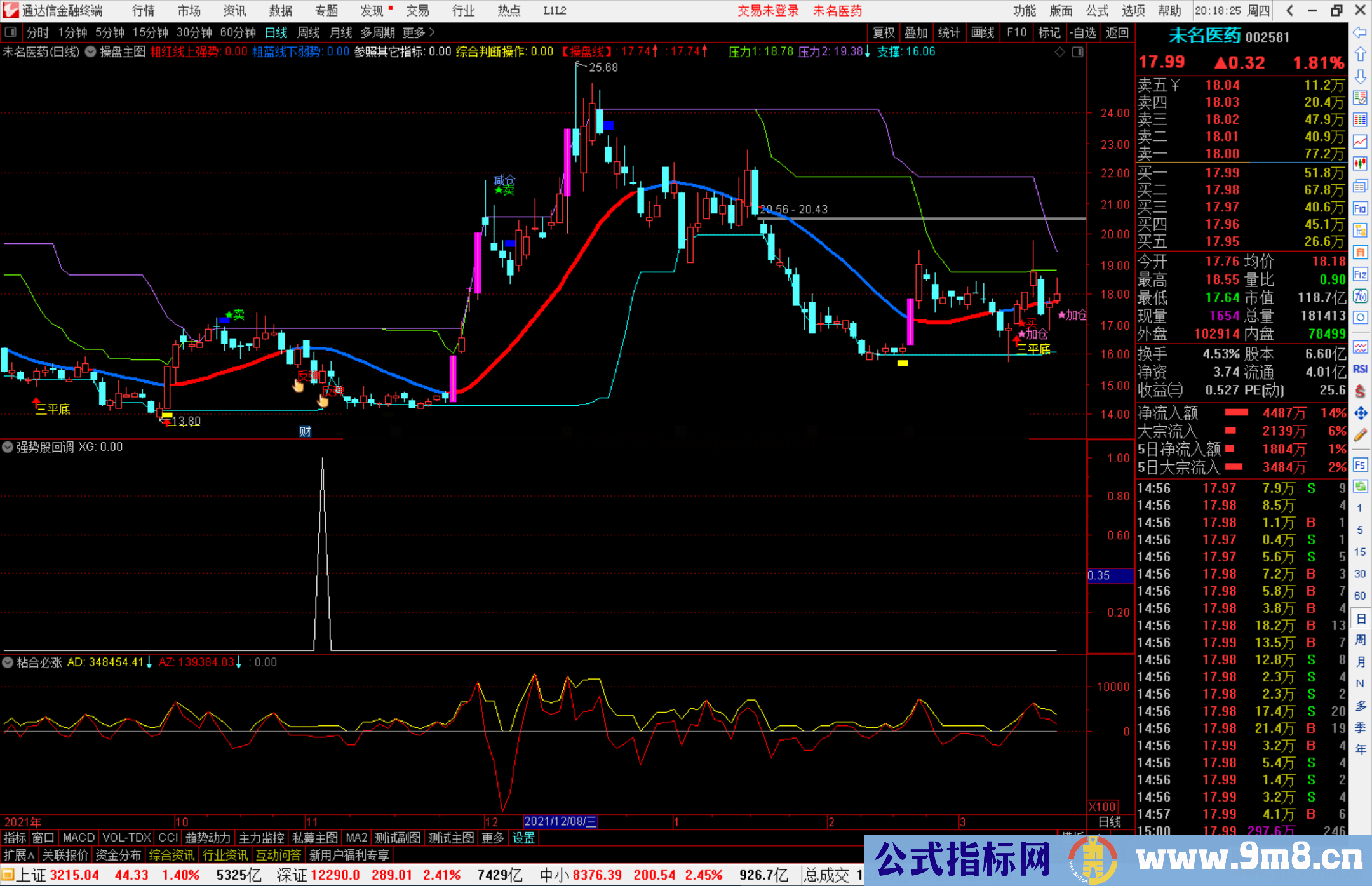Toggle the 粘合必涨 indicator circle button
This screenshot has height=886, width=1372.
tap(8, 662)
